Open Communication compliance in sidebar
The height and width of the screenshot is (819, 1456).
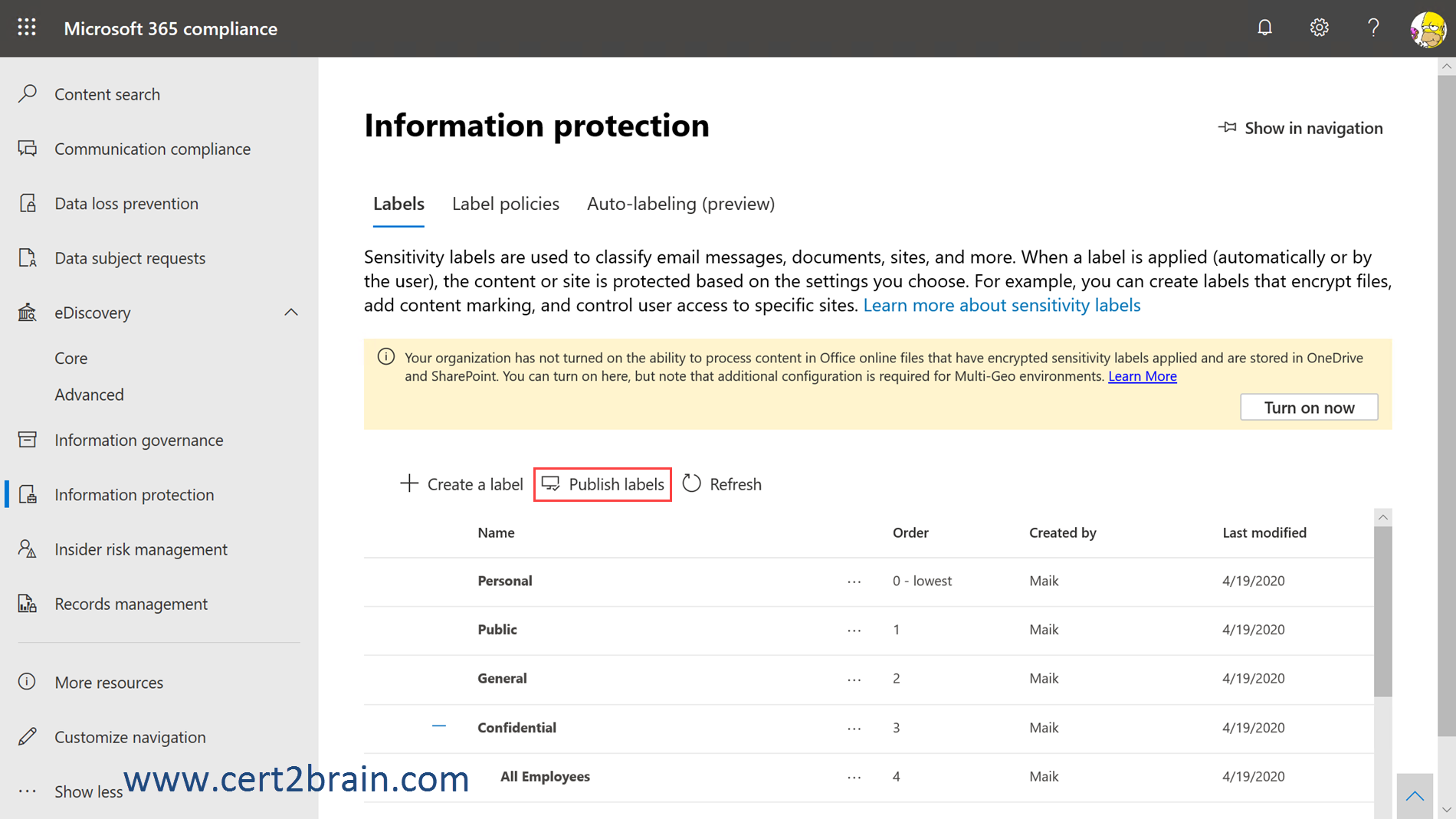(152, 149)
